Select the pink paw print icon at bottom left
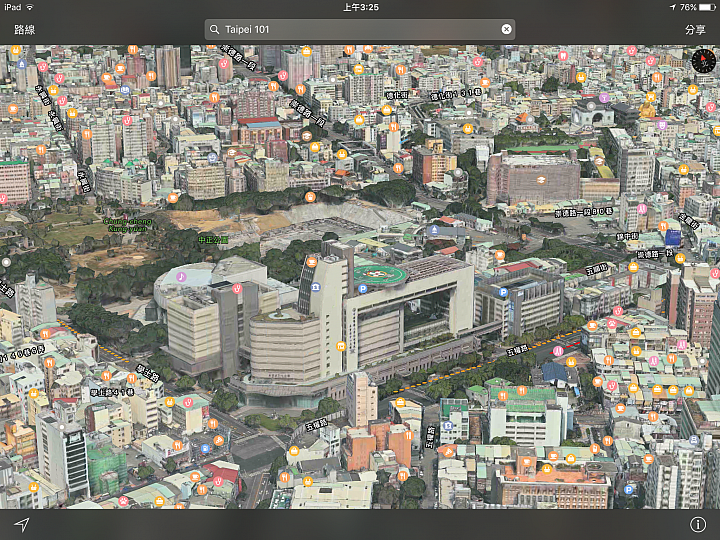The image size is (720, 540). (x=124, y=501)
